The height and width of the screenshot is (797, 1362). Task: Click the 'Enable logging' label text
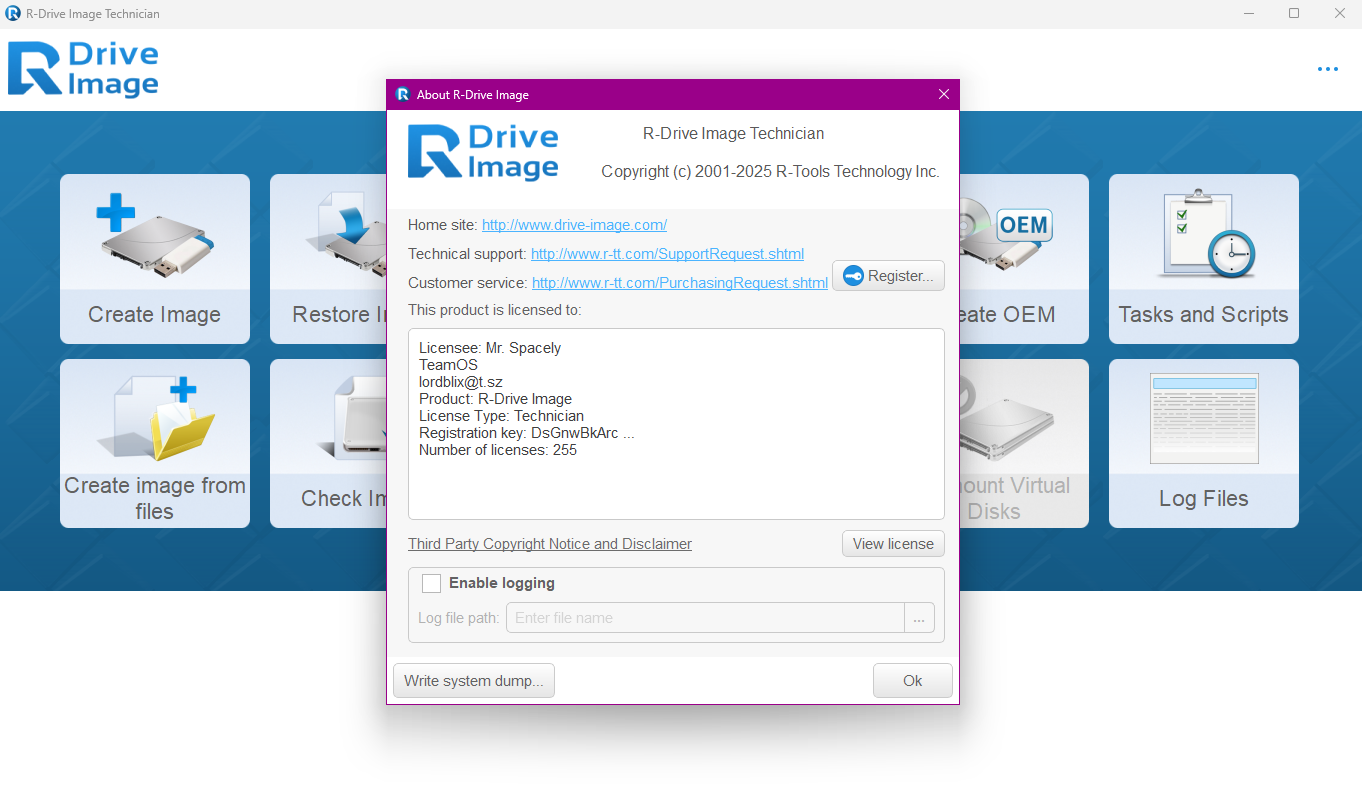[502, 583]
